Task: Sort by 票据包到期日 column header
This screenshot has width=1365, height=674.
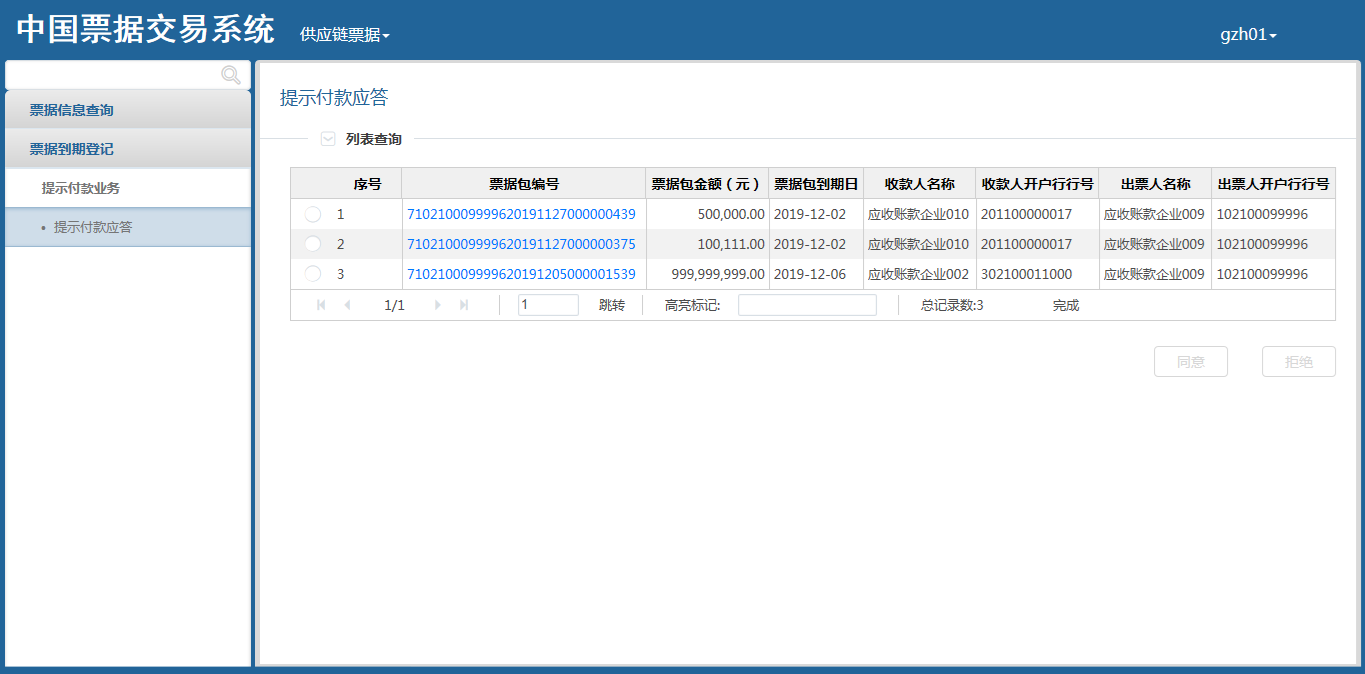Action: 816,184
